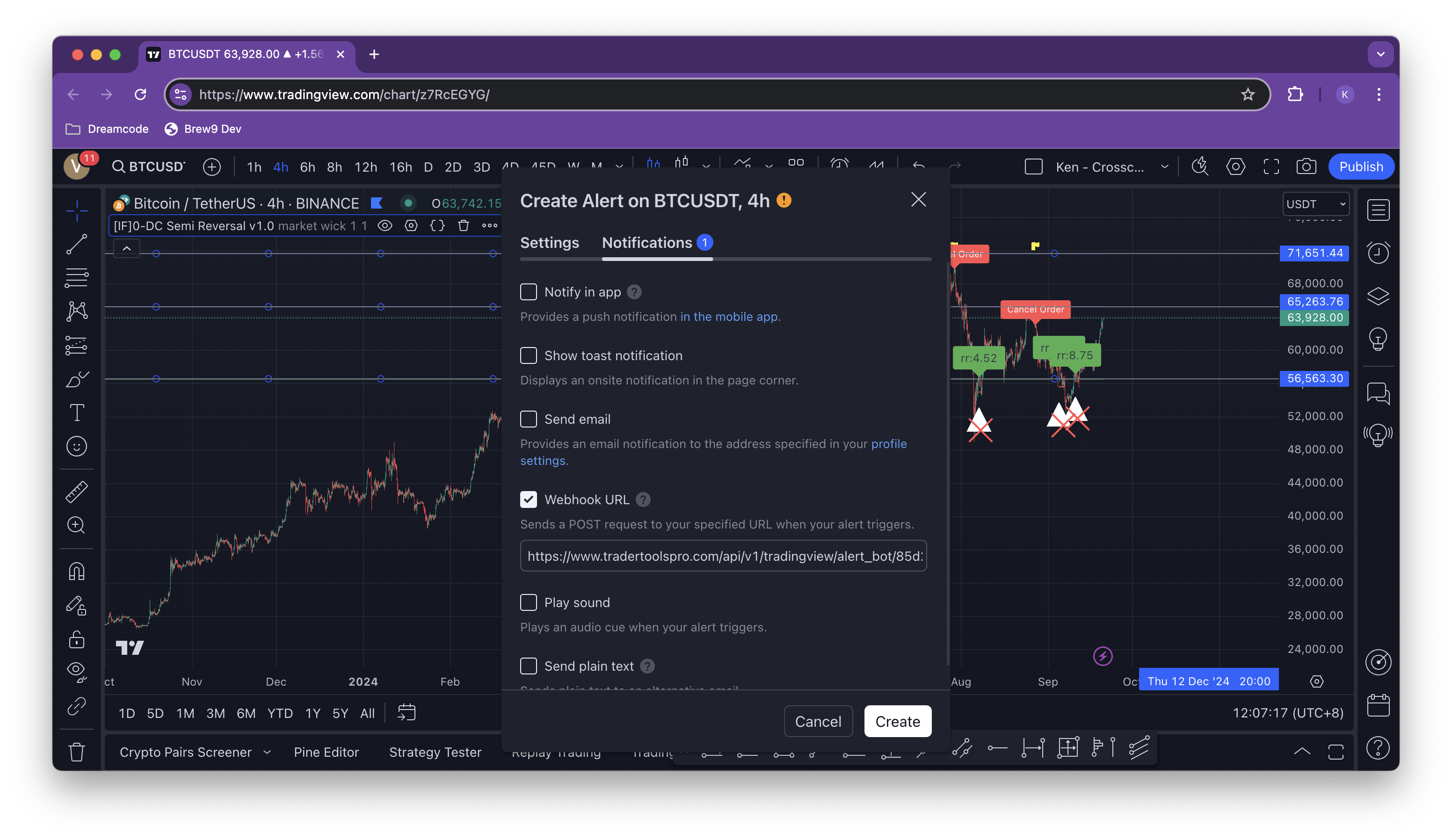Open the calendar panel icon
The height and width of the screenshot is (840, 1452).
click(1378, 705)
